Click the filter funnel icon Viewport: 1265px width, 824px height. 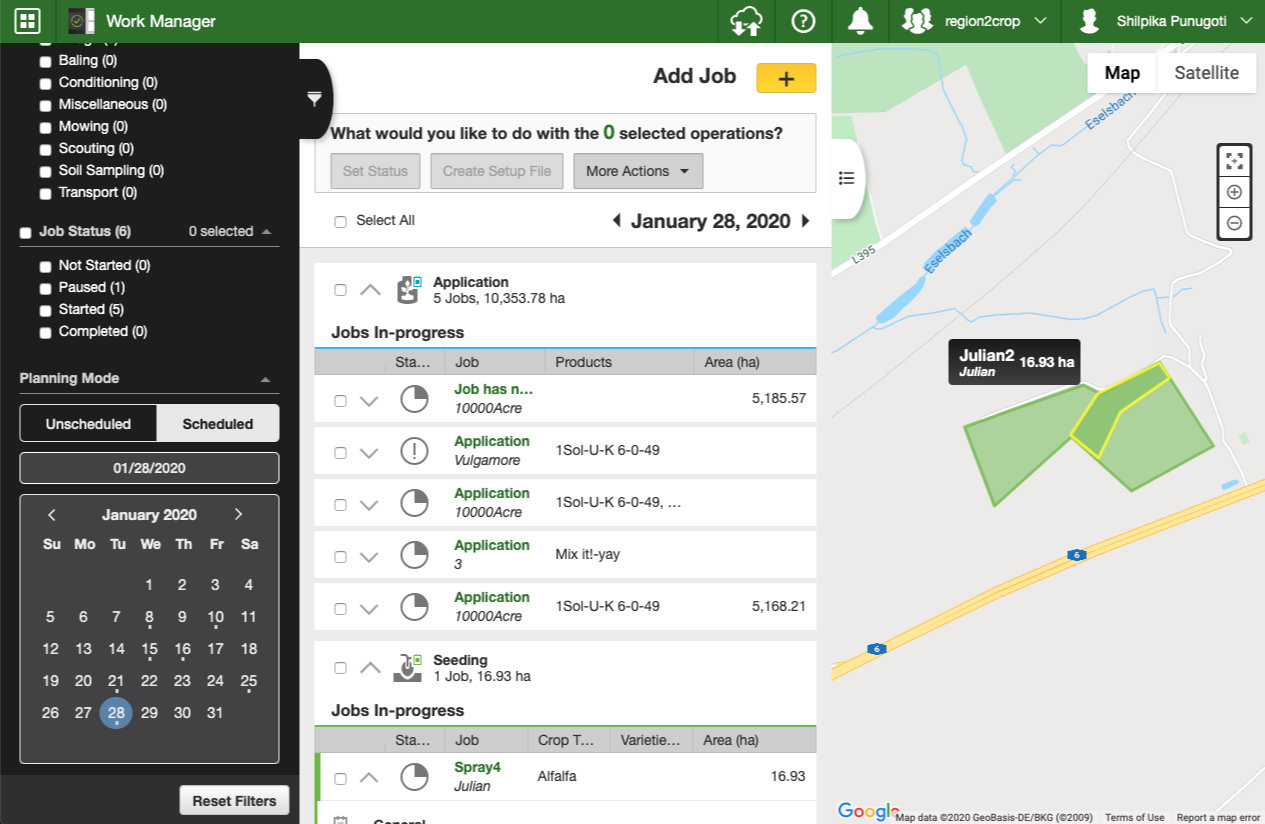(x=314, y=98)
